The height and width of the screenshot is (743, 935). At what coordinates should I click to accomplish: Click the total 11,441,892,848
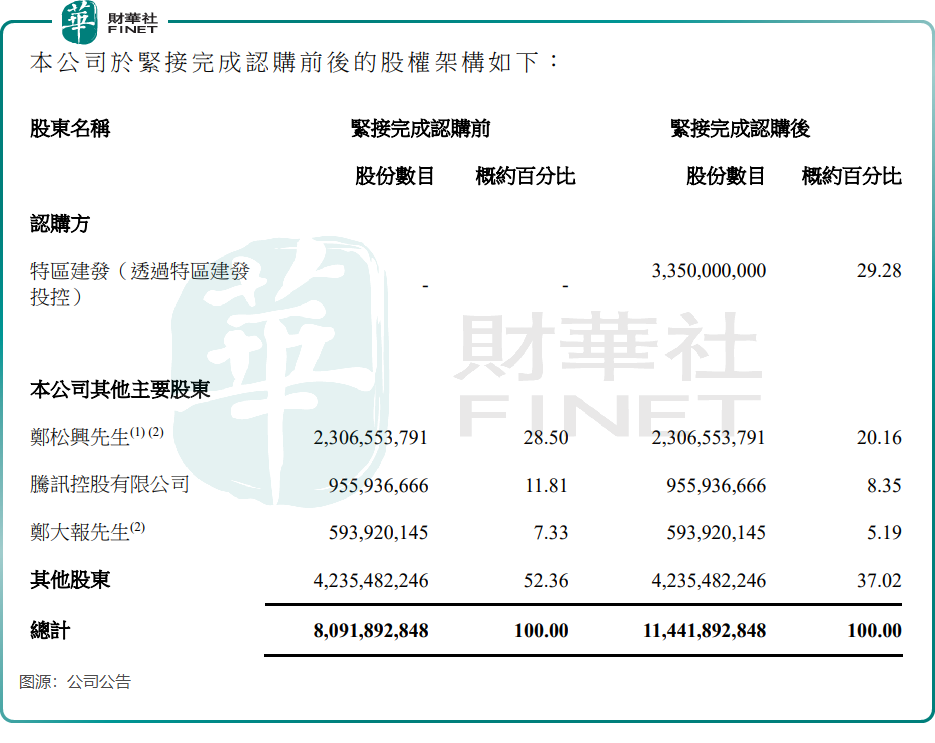704,631
